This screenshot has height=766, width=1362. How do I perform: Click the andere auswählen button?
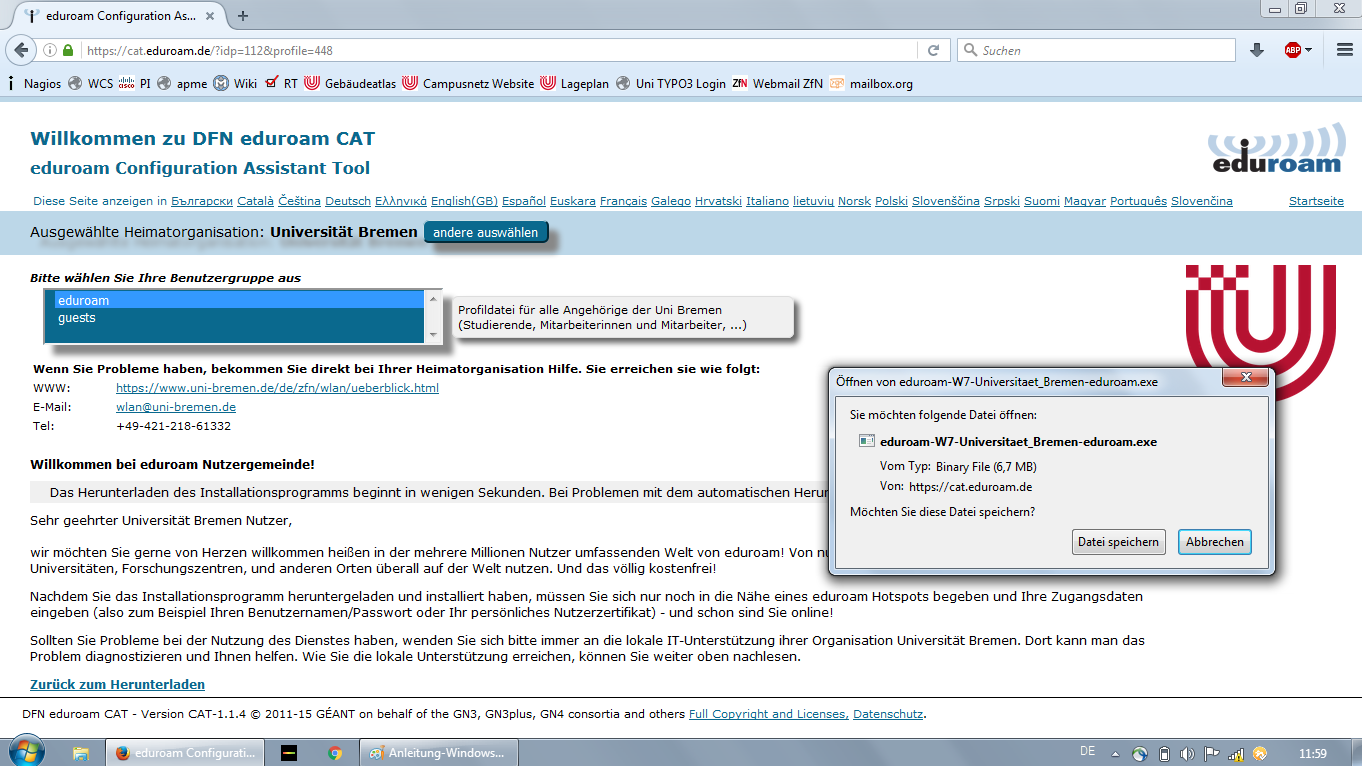(x=485, y=233)
